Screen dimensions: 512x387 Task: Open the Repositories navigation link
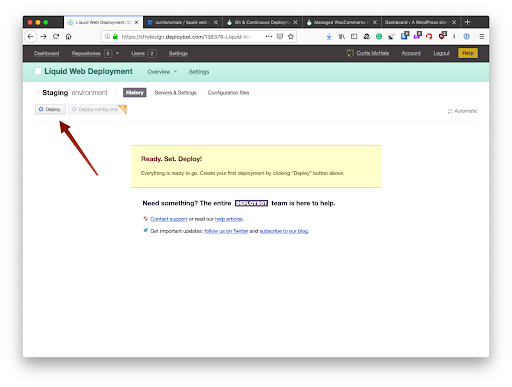point(86,53)
